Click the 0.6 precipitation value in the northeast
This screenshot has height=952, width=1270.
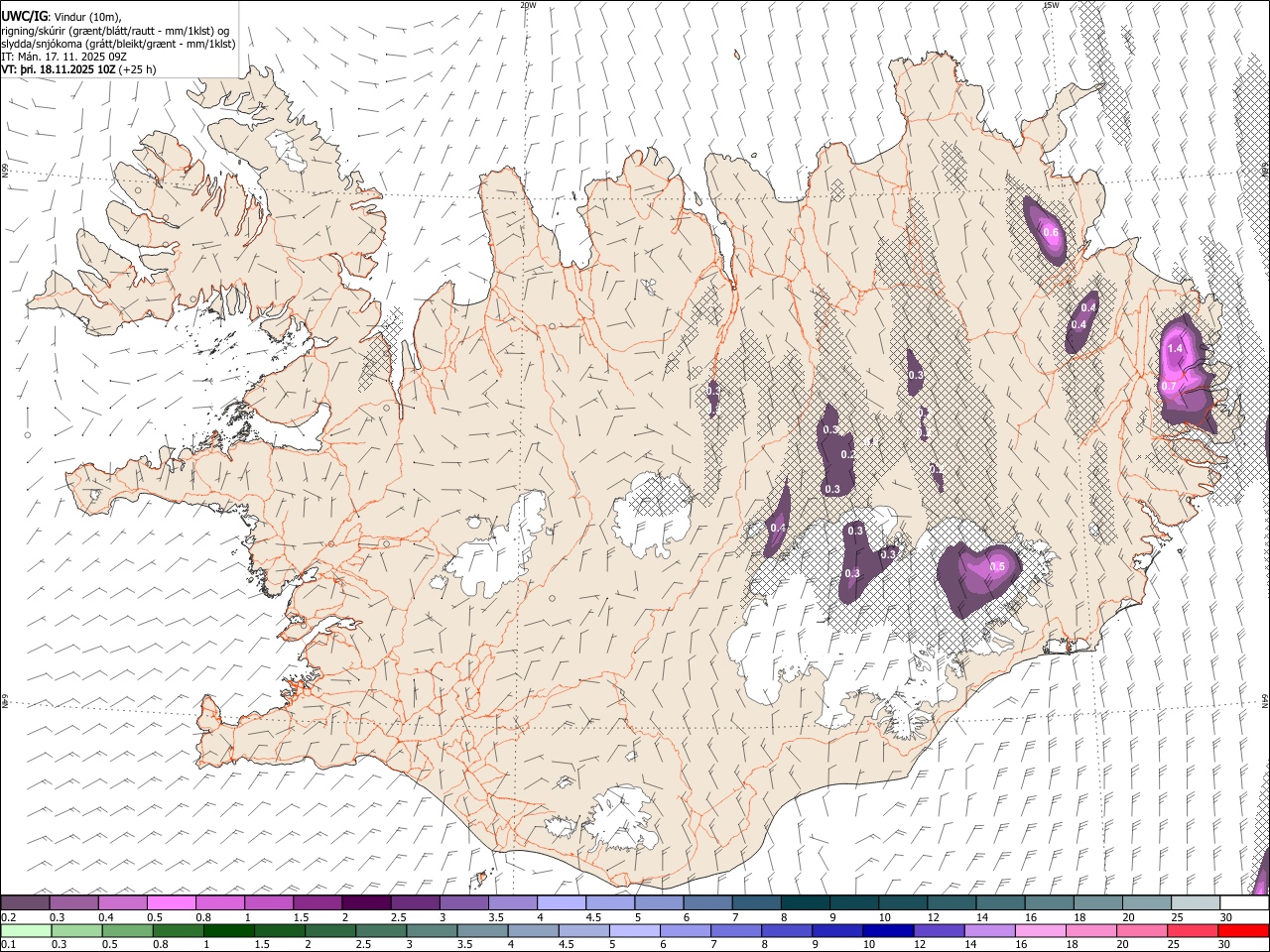point(1052,232)
